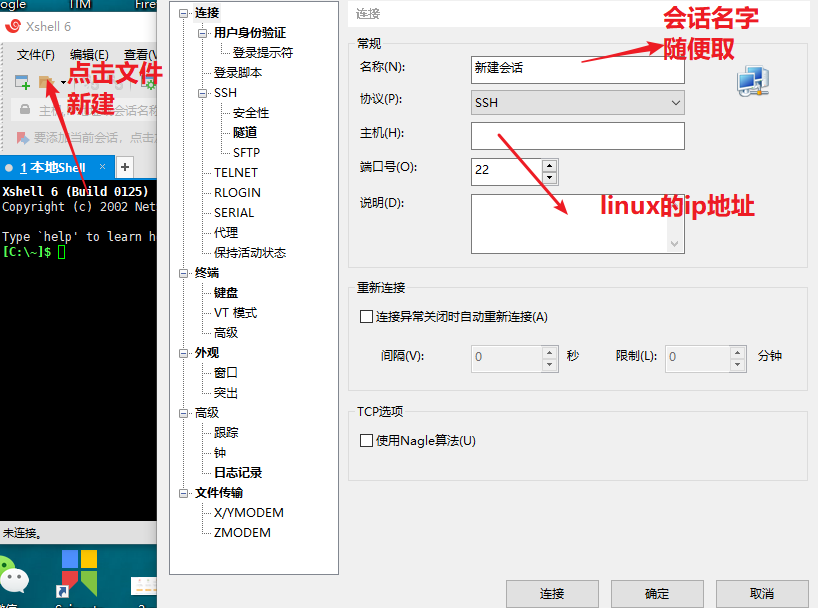Select 登录脚本 in the tree
Viewport: 818px width, 608px height.
[x=238, y=73]
